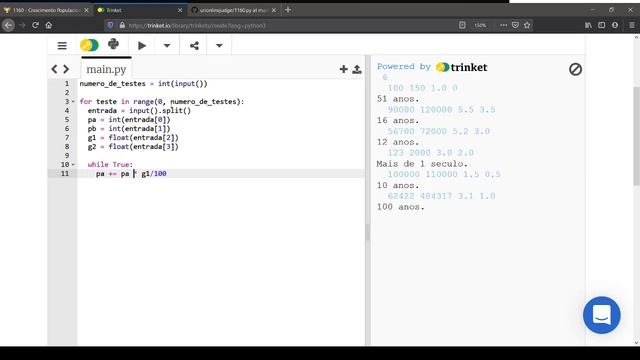Click code line 'pa += pa * g1/100'
The width and height of the screenshot is (640, 360).
(x=131, y=173)
